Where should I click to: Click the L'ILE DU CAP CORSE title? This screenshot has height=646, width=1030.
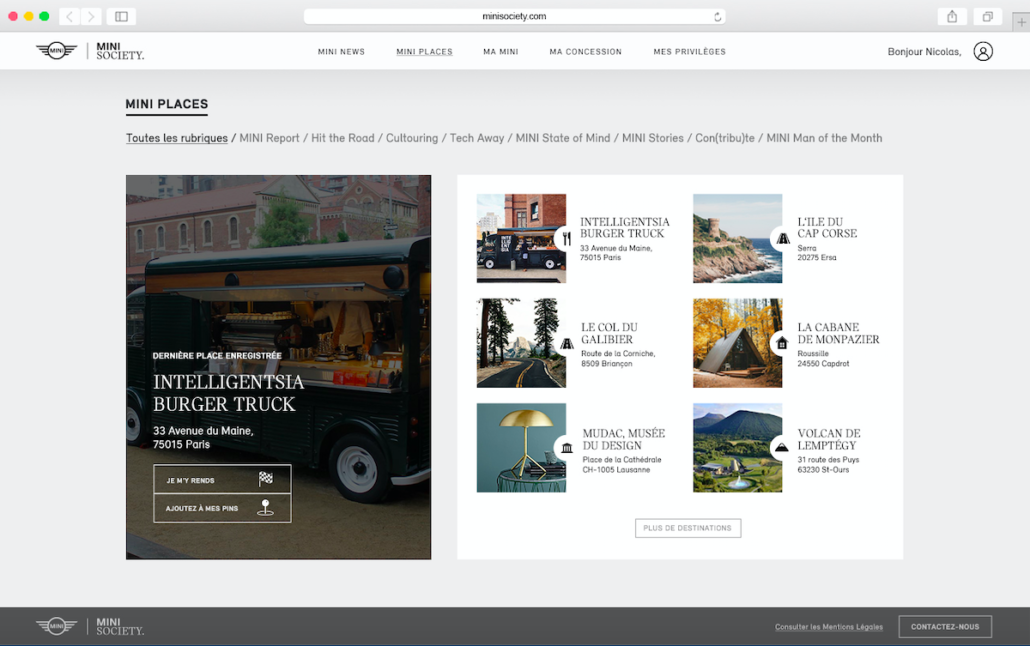tap(827, 227)
